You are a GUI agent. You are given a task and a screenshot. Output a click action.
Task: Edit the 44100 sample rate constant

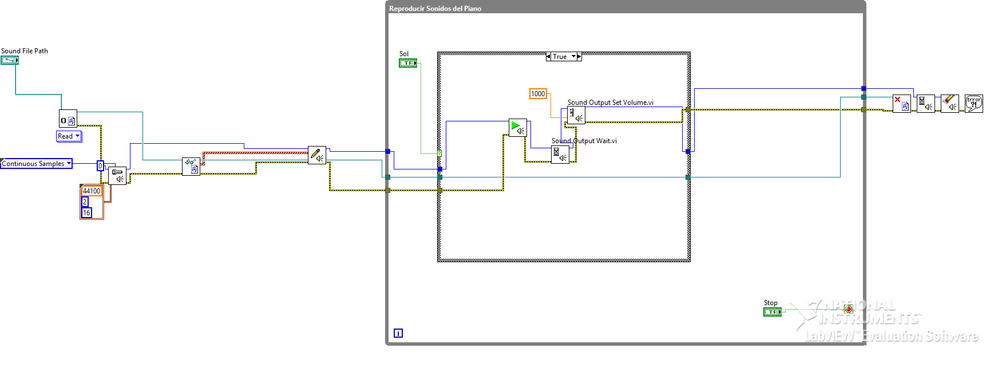tap(92, 191)
